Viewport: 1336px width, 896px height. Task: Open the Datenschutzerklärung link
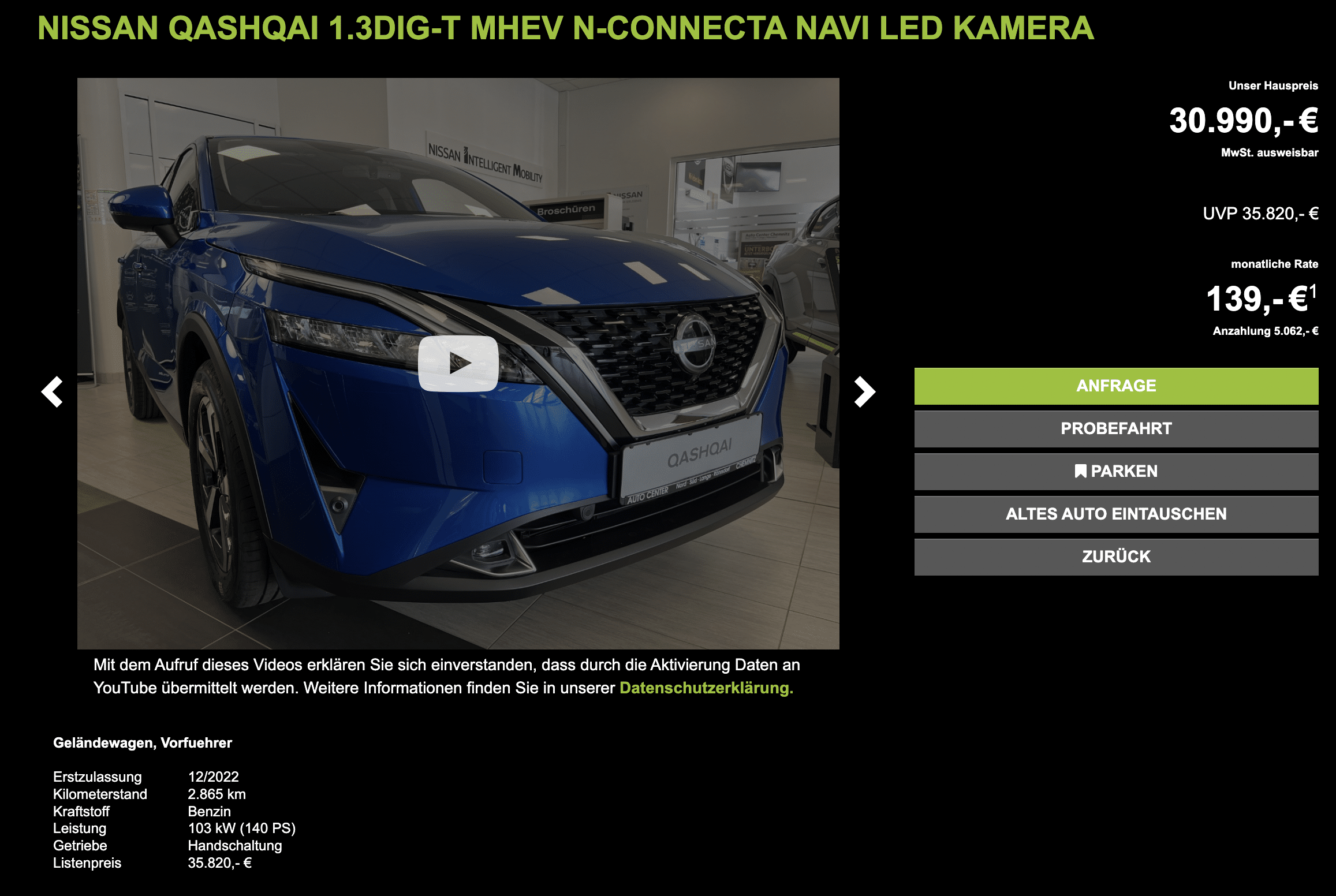[x=706, y=688]
